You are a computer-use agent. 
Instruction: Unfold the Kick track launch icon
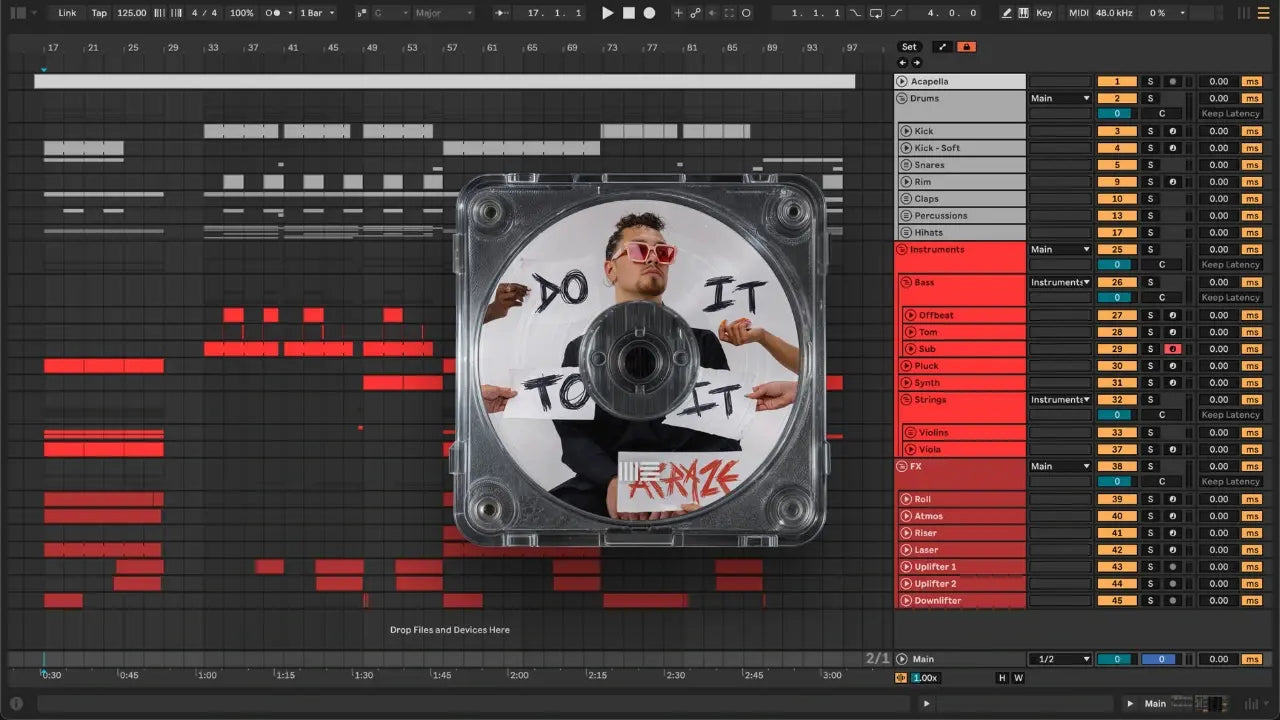[905, 131]
